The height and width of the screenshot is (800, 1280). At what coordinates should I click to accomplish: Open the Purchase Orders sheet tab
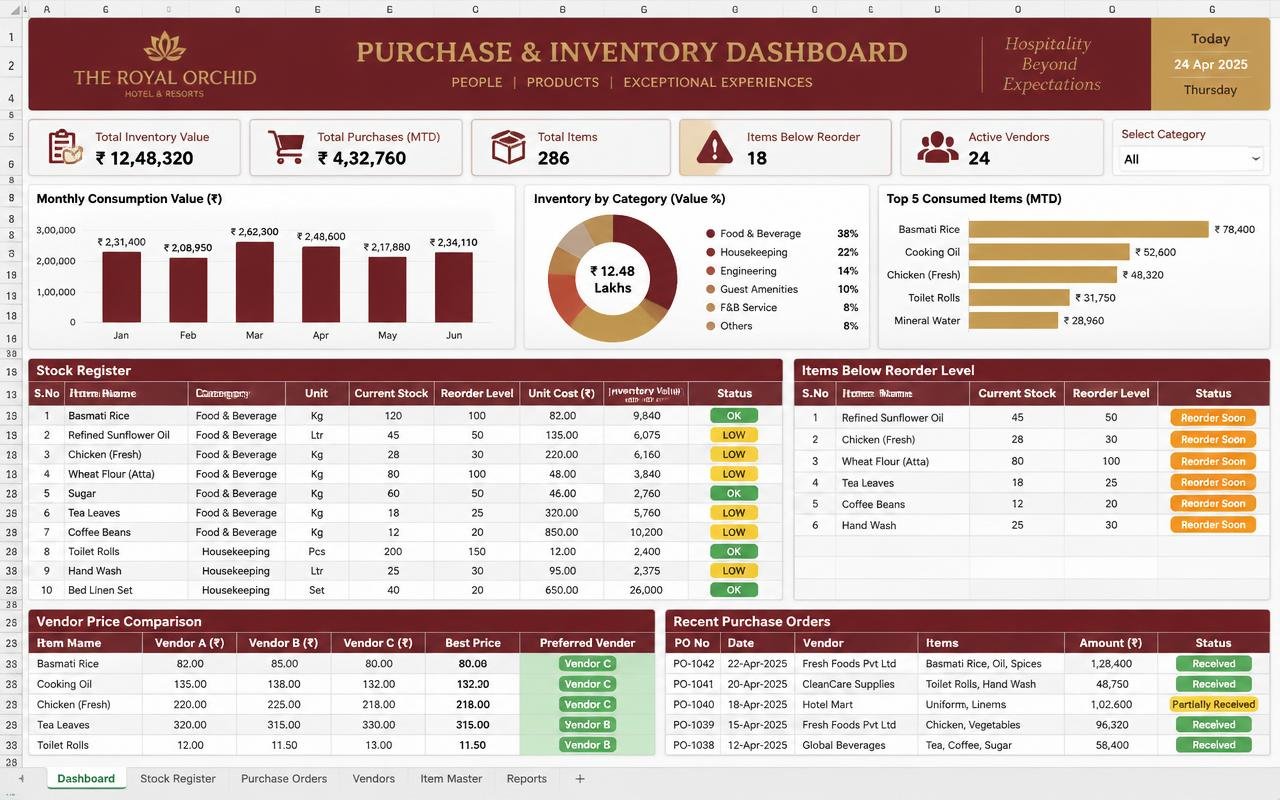click(x=284, y=778)
